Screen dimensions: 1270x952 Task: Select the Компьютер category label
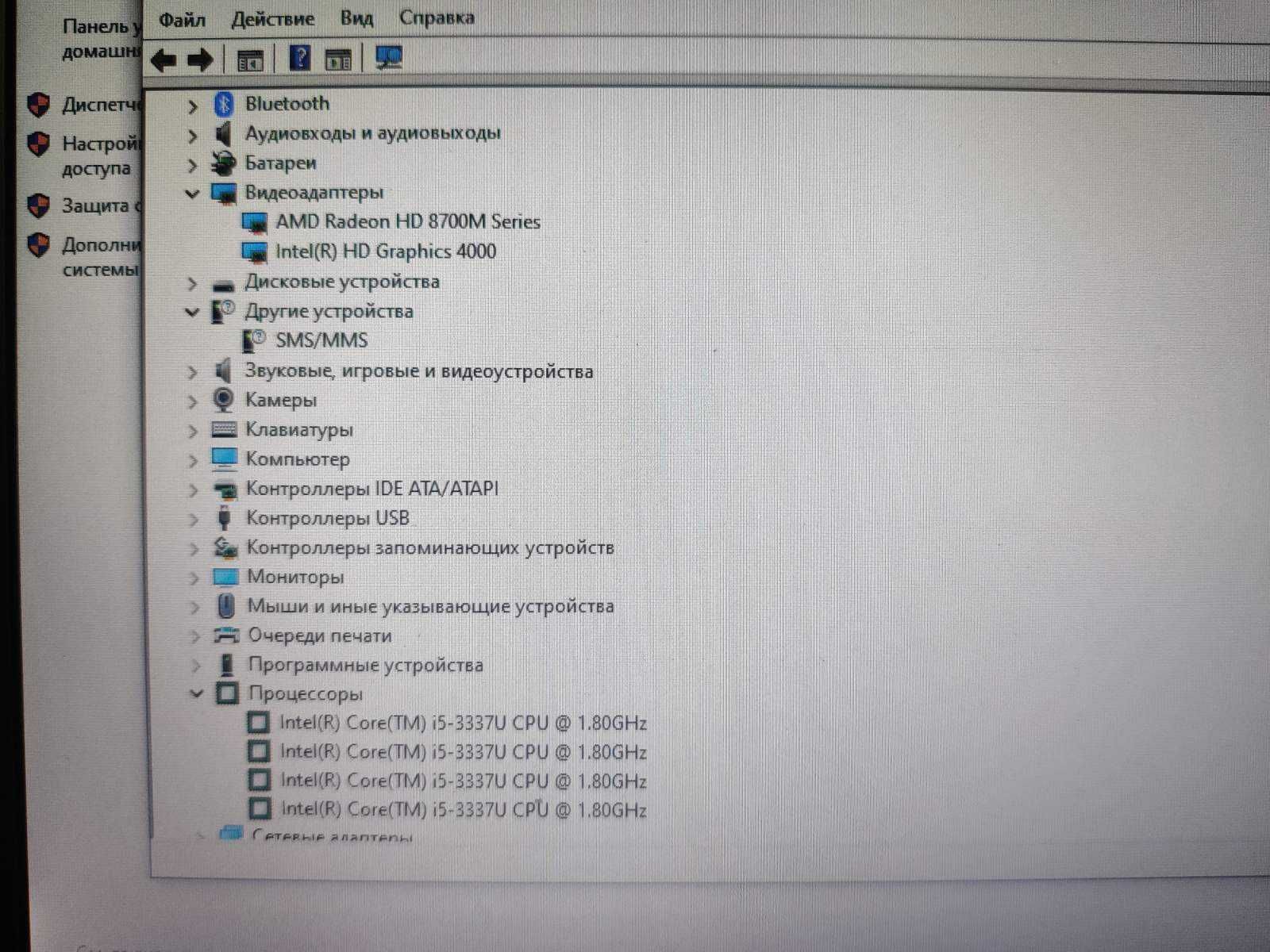[297, 459]
